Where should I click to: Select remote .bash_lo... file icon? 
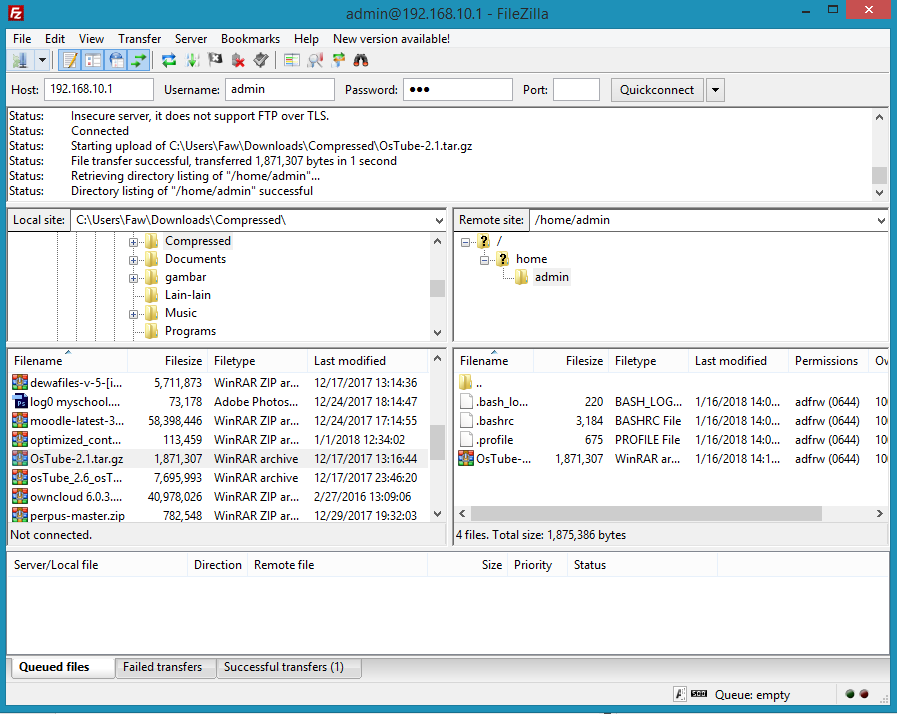pos(466,402)
